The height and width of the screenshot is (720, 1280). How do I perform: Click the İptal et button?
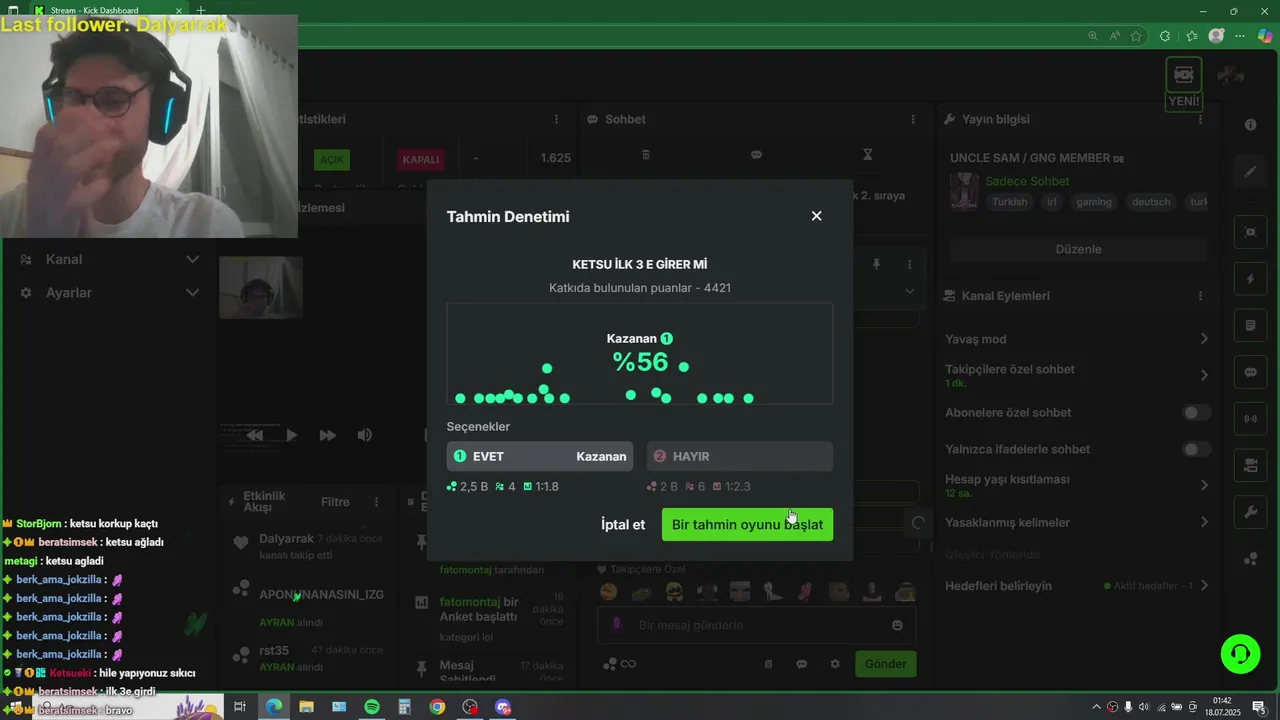point(623,524)
